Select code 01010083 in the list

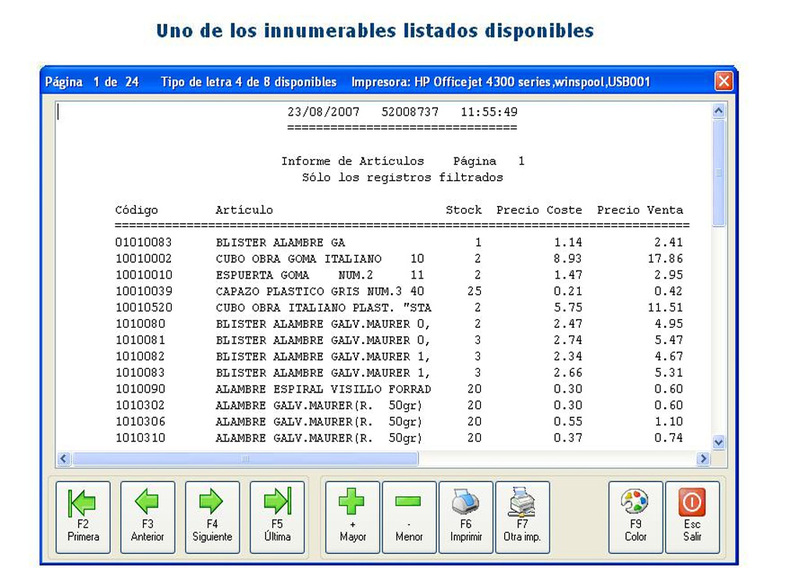coord(143,242)
